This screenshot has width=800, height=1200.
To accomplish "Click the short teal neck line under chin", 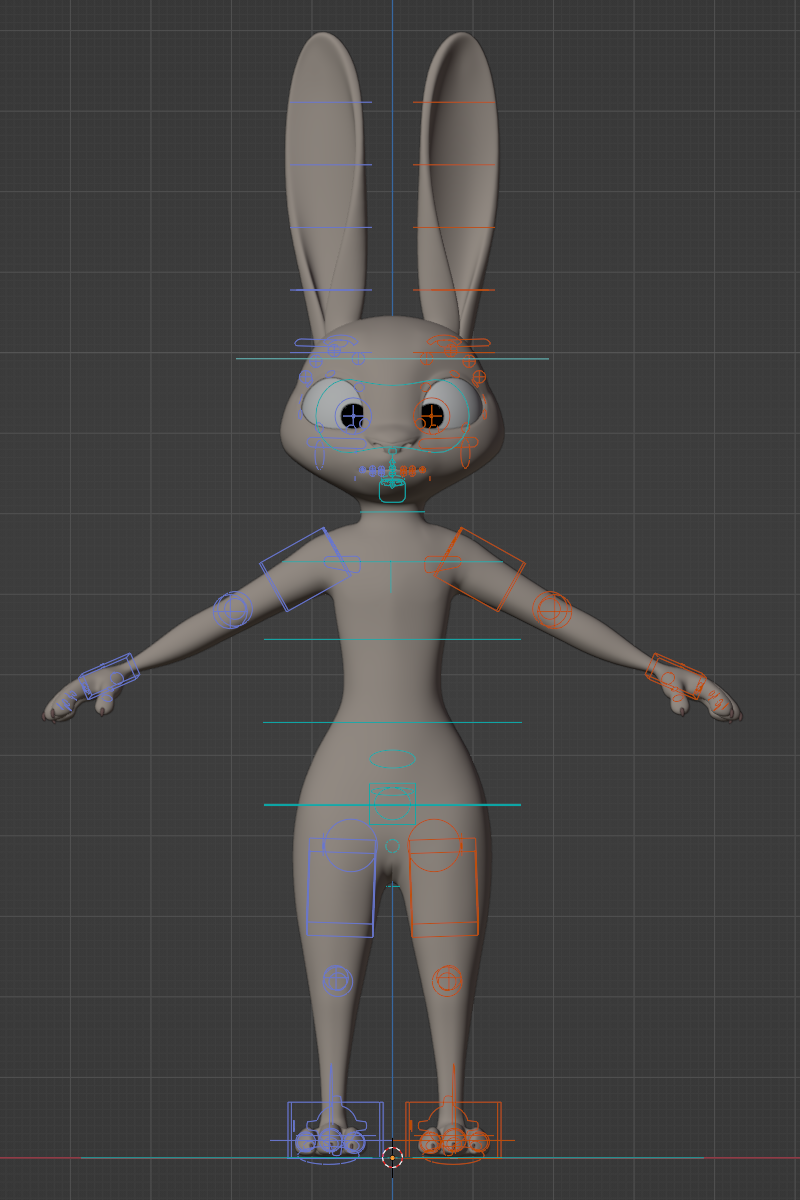I will tap(392, 512).
